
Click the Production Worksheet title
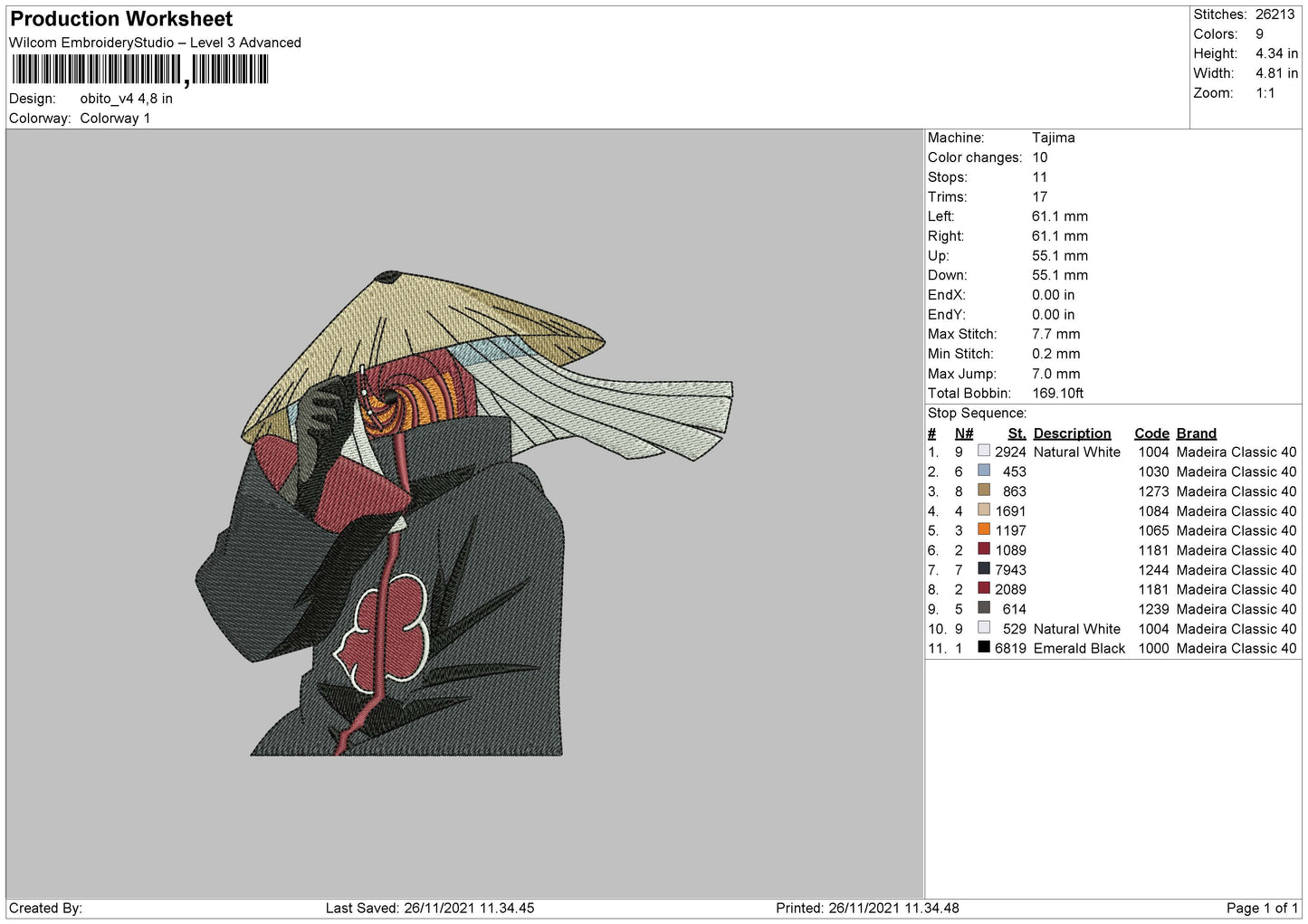pos(121,19)
